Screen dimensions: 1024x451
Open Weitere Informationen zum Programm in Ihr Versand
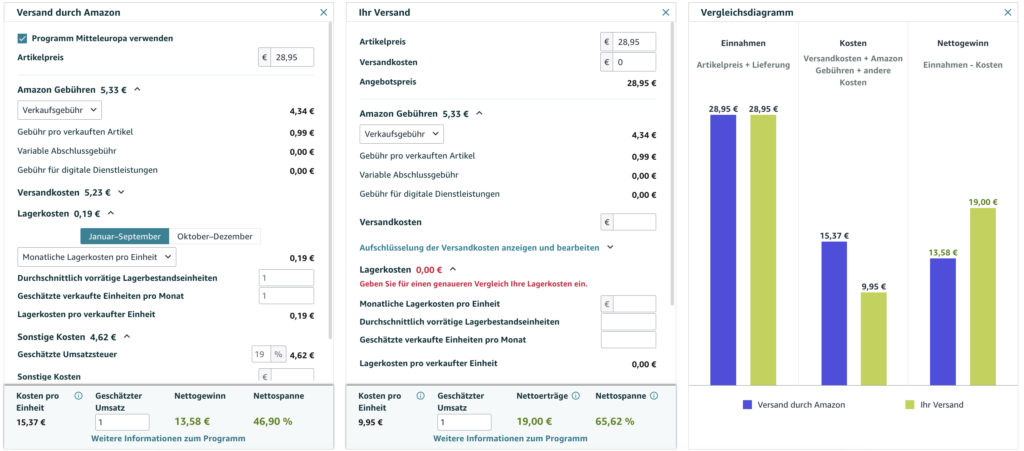coord(510,438)
